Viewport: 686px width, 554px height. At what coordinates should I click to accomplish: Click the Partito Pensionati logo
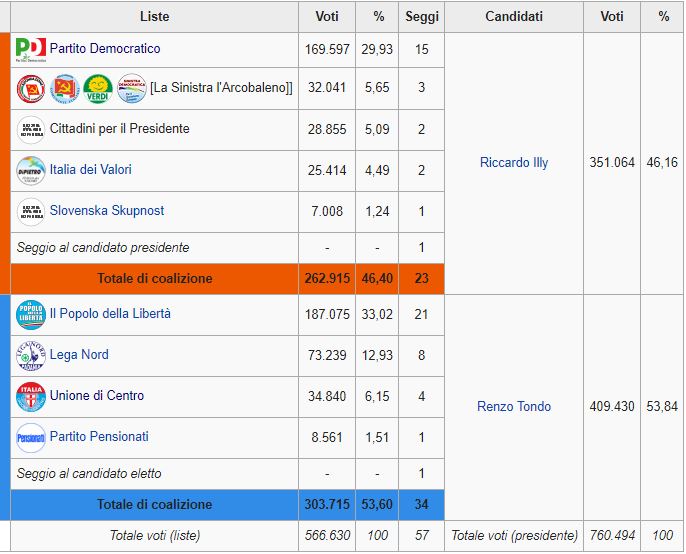tap(30, 437)
